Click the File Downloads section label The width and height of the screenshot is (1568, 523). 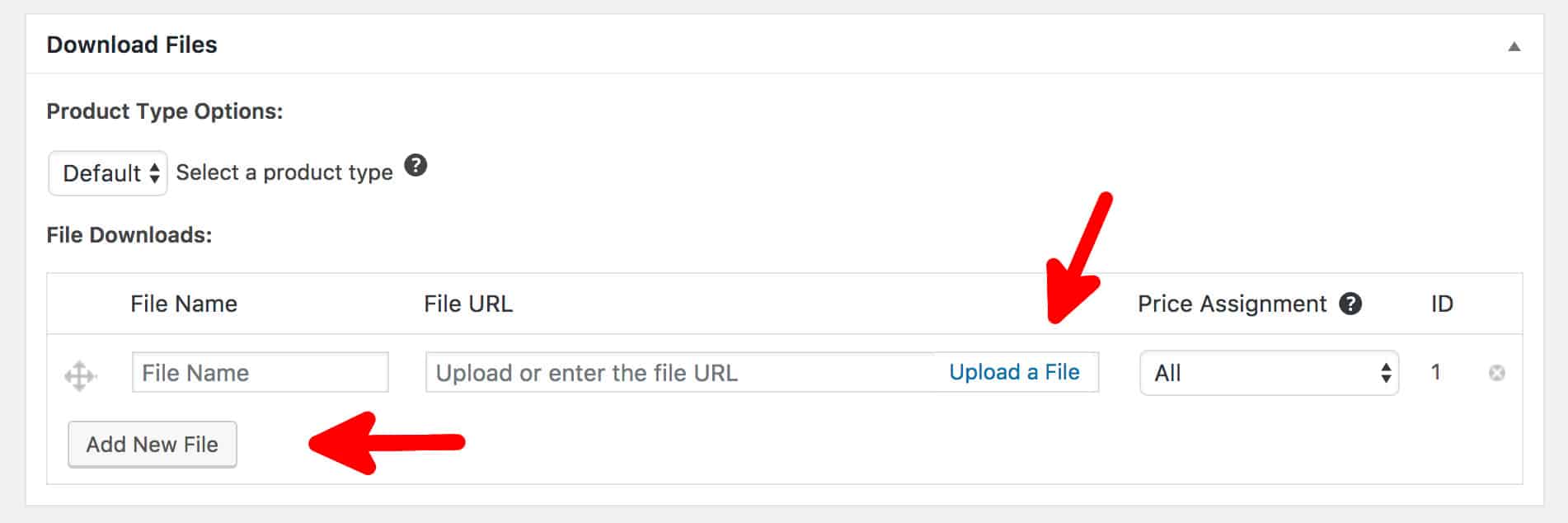tap(129, 235)
